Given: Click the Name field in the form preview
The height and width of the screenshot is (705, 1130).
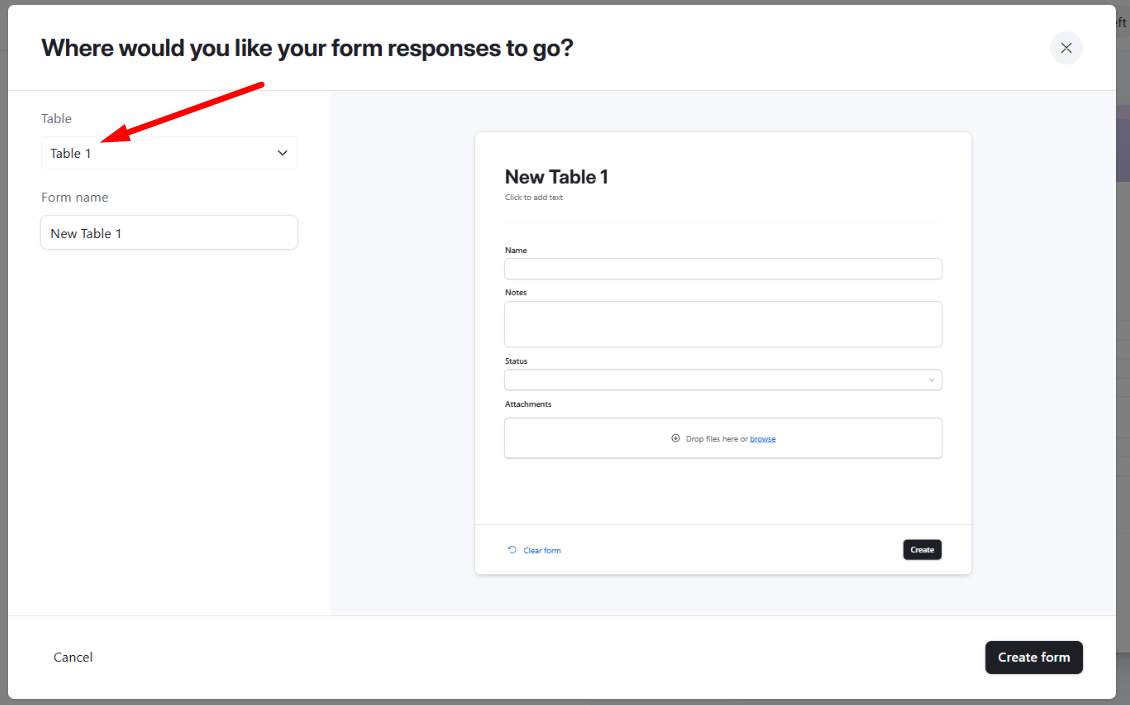Looking at the screenshot, I should (x=722, y=268).
